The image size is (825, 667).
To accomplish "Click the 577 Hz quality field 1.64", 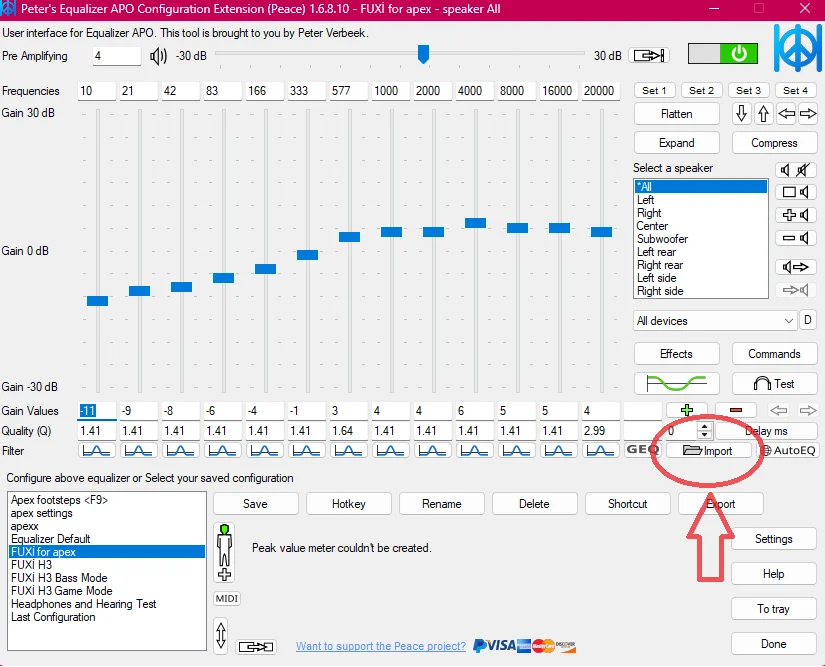I will point(348,431).
